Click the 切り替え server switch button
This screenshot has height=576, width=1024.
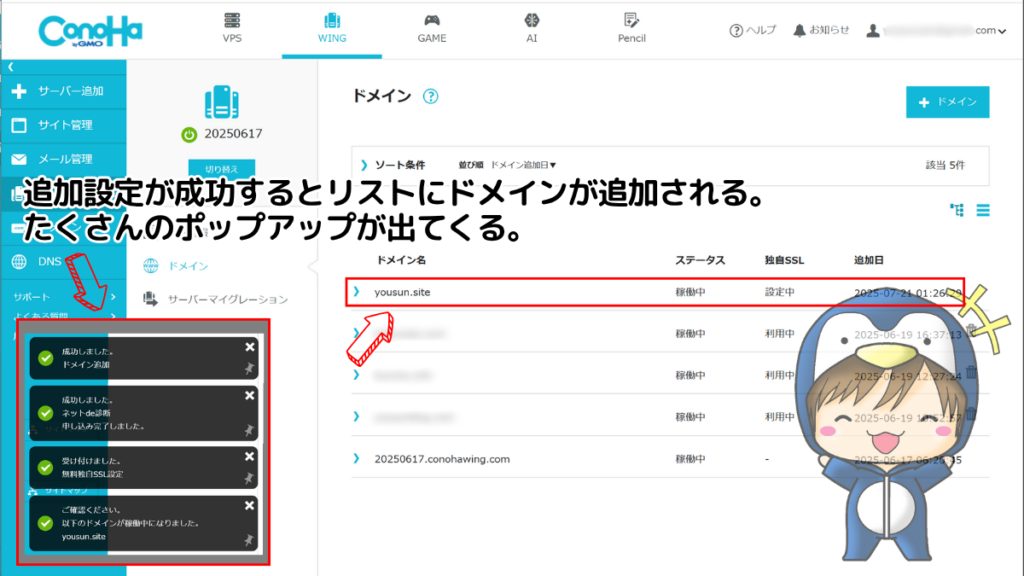[x=221, y=168]
